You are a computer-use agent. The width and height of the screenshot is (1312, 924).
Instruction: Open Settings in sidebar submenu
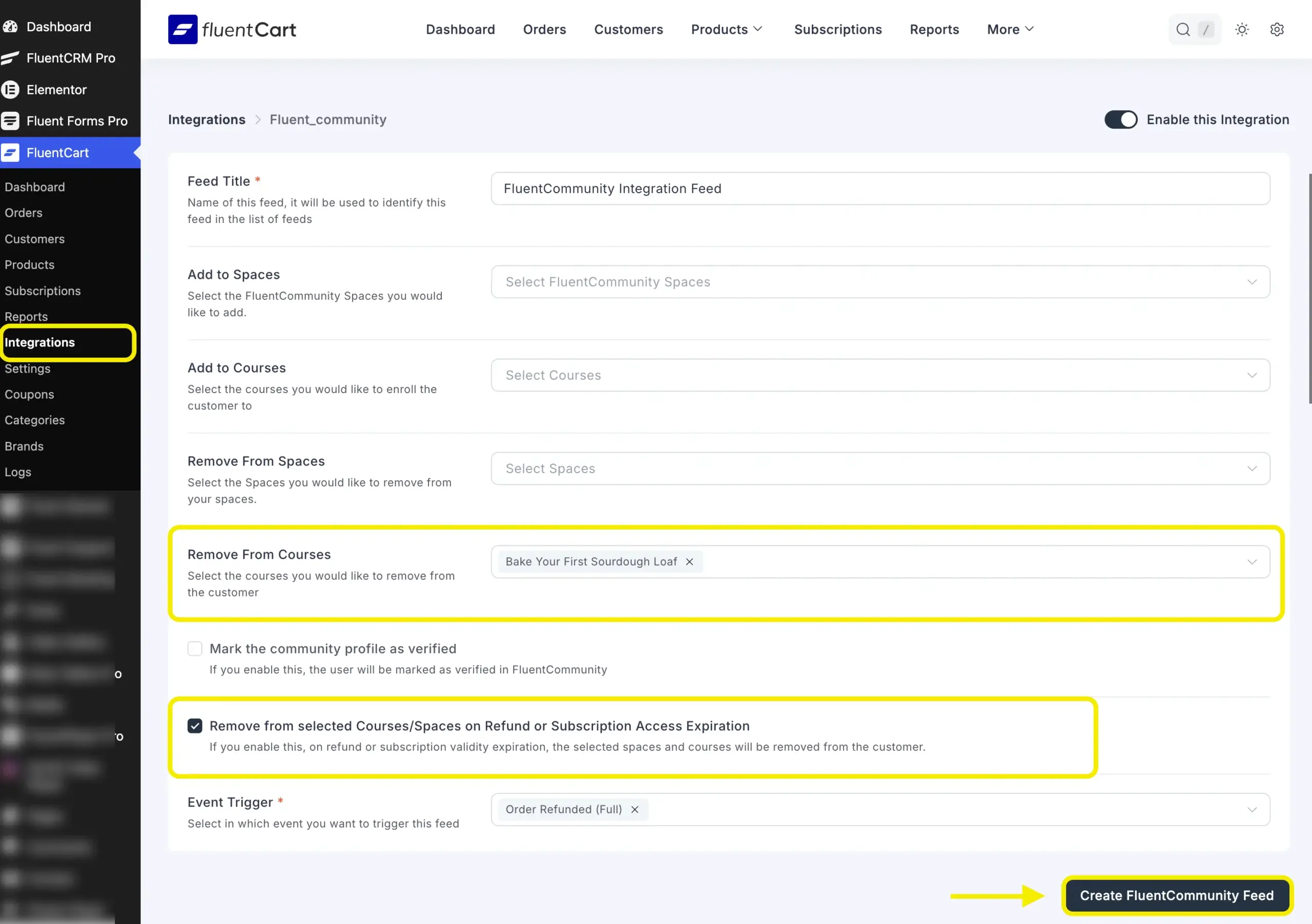pyautogui.click(x=28, y=368)
